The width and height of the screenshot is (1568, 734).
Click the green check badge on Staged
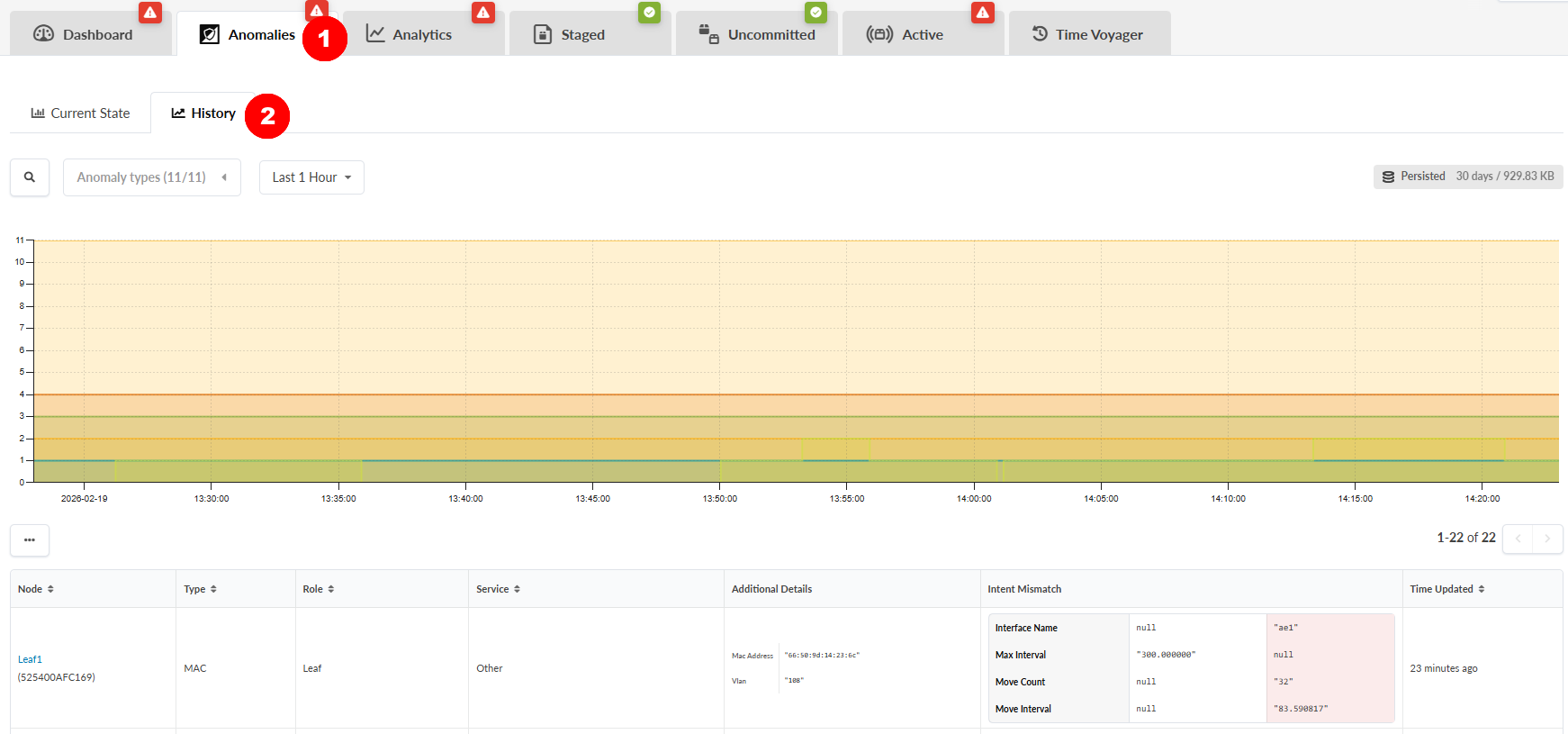pyautogui.click(x=649, y=13)
